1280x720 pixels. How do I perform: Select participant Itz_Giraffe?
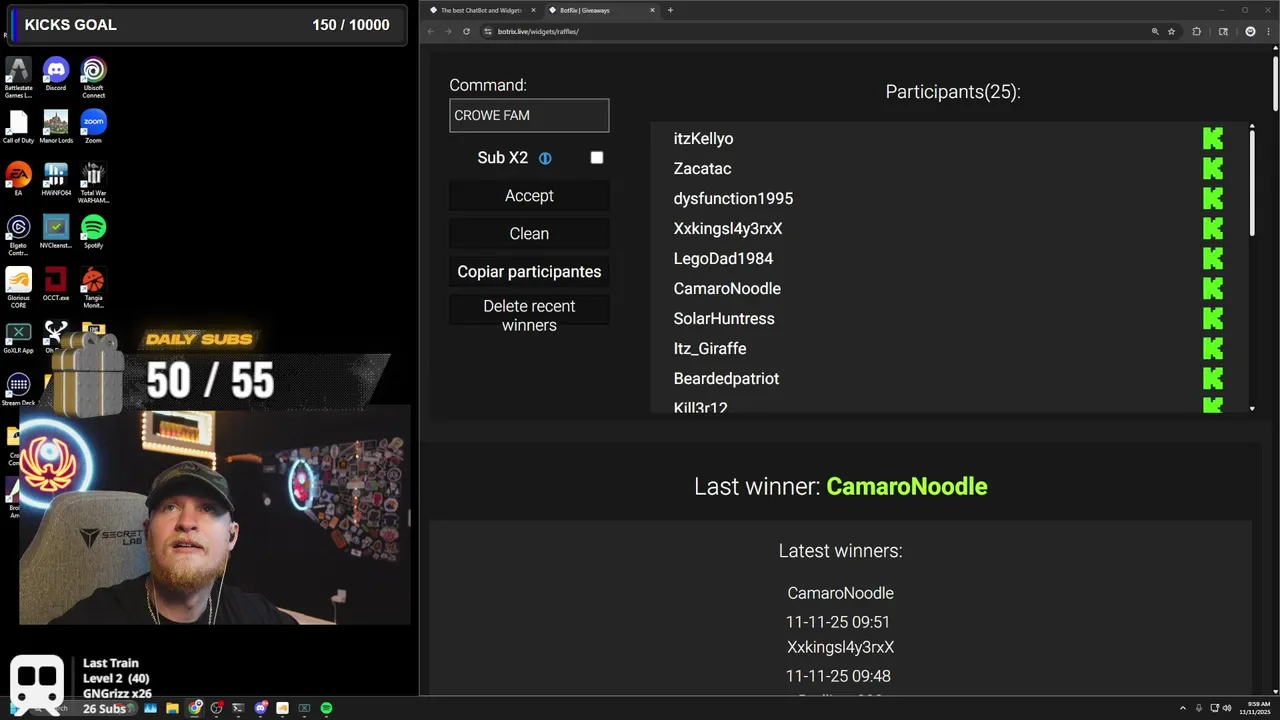(710, 349)
